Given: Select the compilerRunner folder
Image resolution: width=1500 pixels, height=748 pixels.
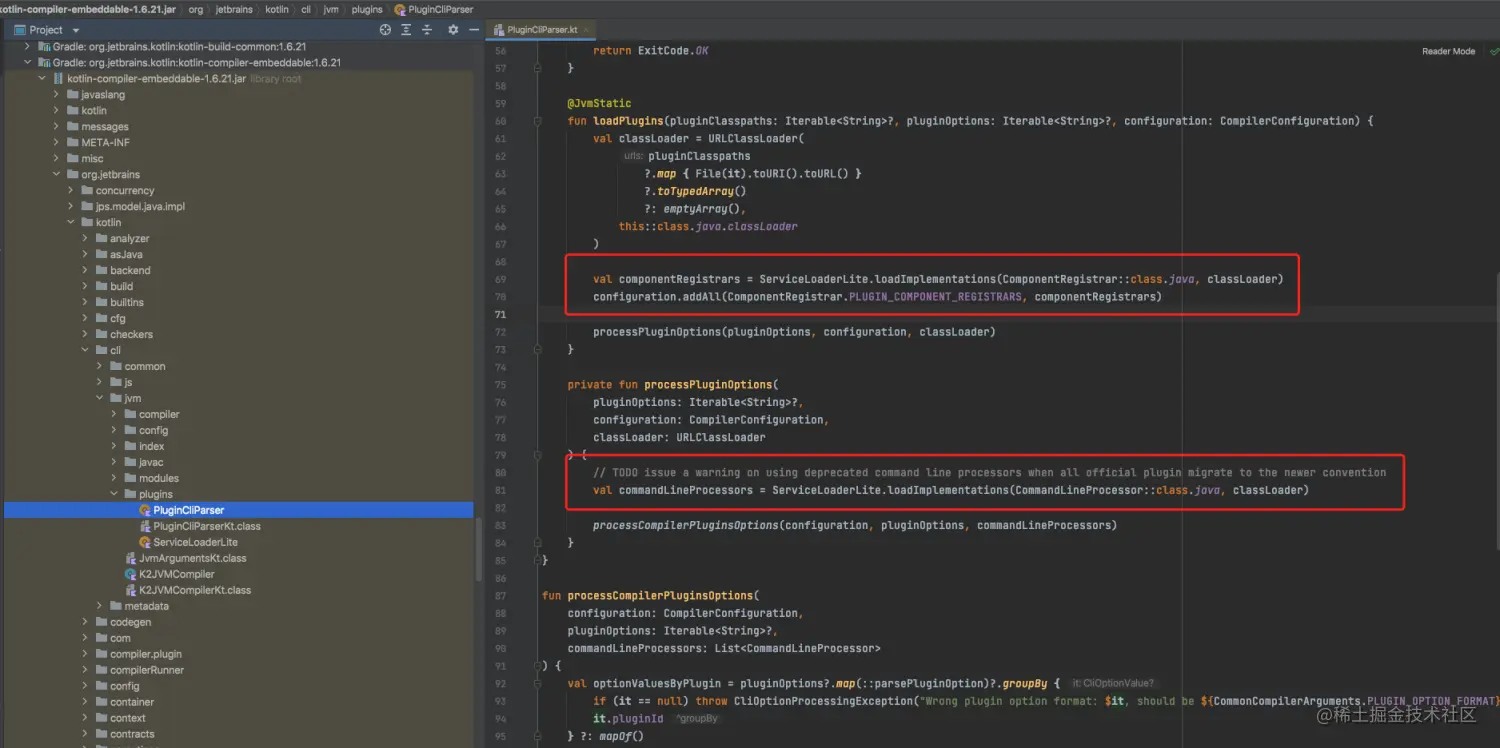Looking at the screenshot, I should (147, 670).
